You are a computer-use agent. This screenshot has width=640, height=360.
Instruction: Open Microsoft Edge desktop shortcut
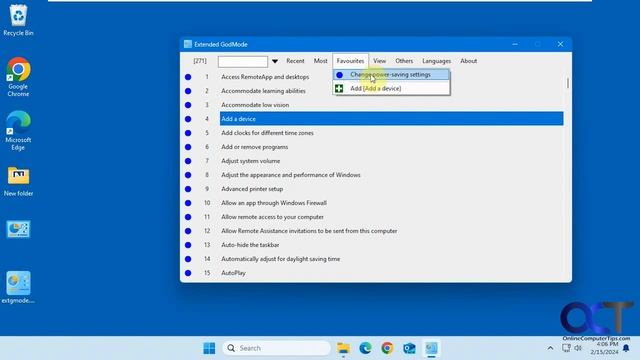click(18, 131)
